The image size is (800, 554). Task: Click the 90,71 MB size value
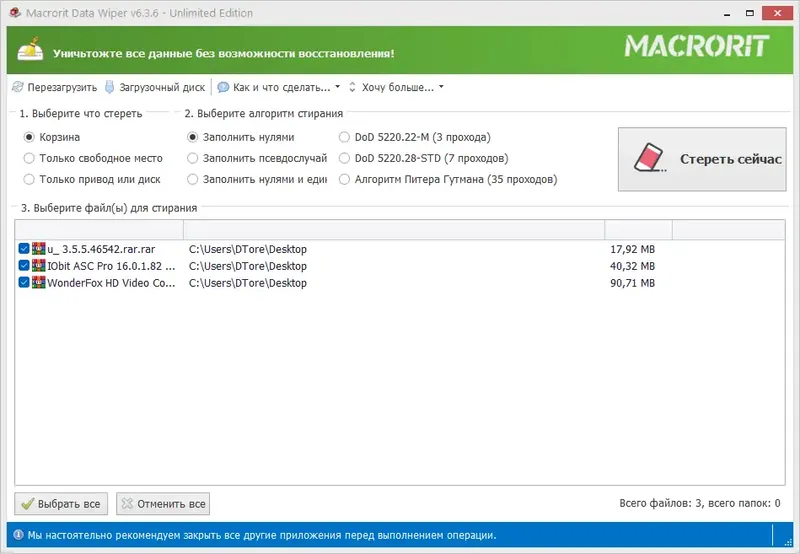(633, 283)
